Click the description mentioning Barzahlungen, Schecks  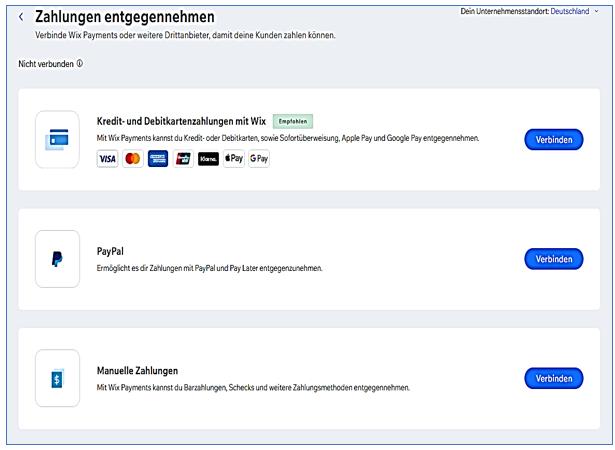[253, 388]
